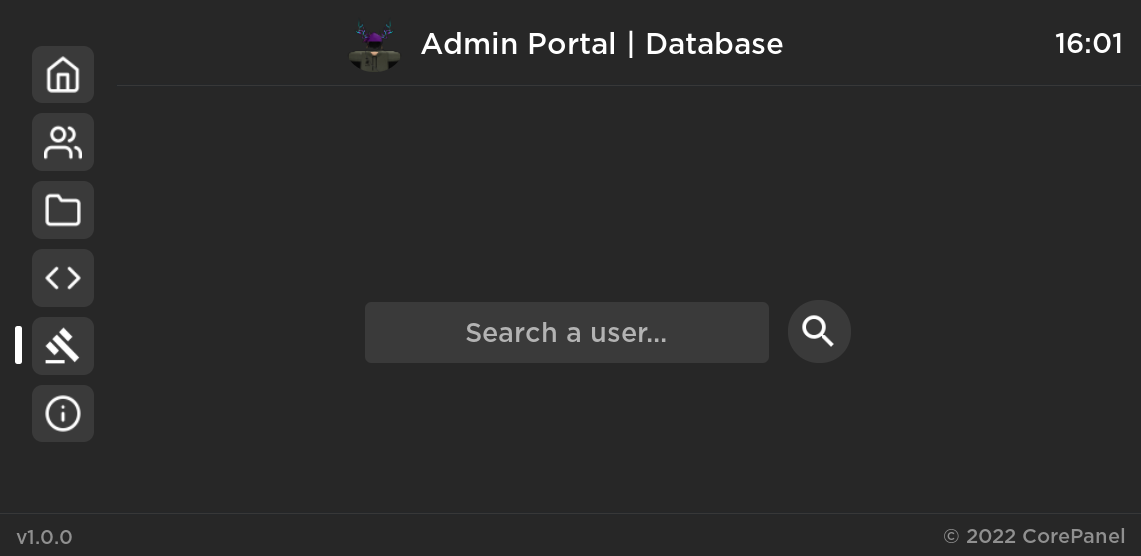Click the © 2022 CorePanel footer text

1034,536
